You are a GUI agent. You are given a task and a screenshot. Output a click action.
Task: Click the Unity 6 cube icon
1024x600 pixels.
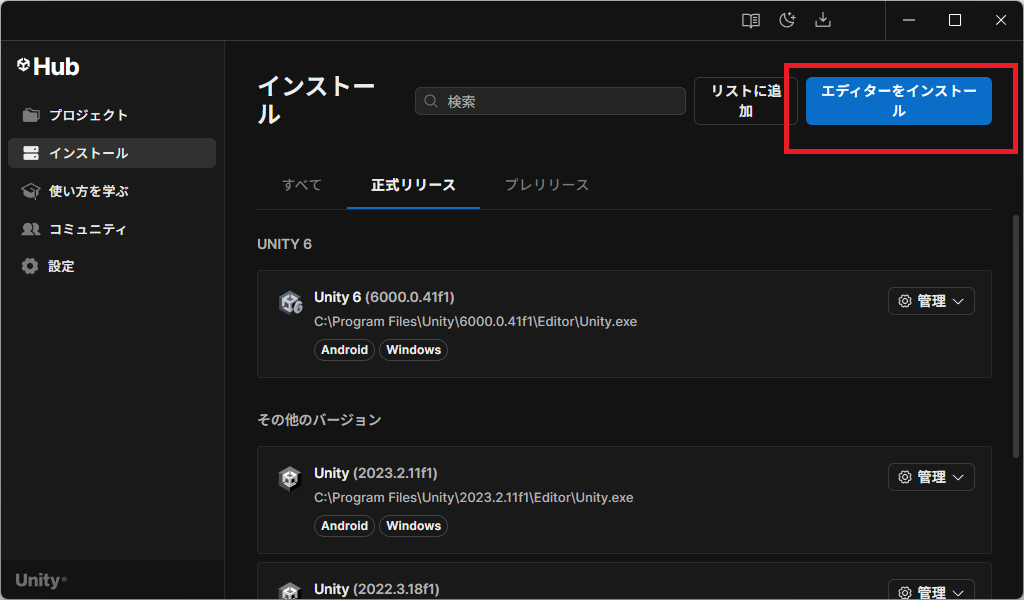click(x=291, y=303)
